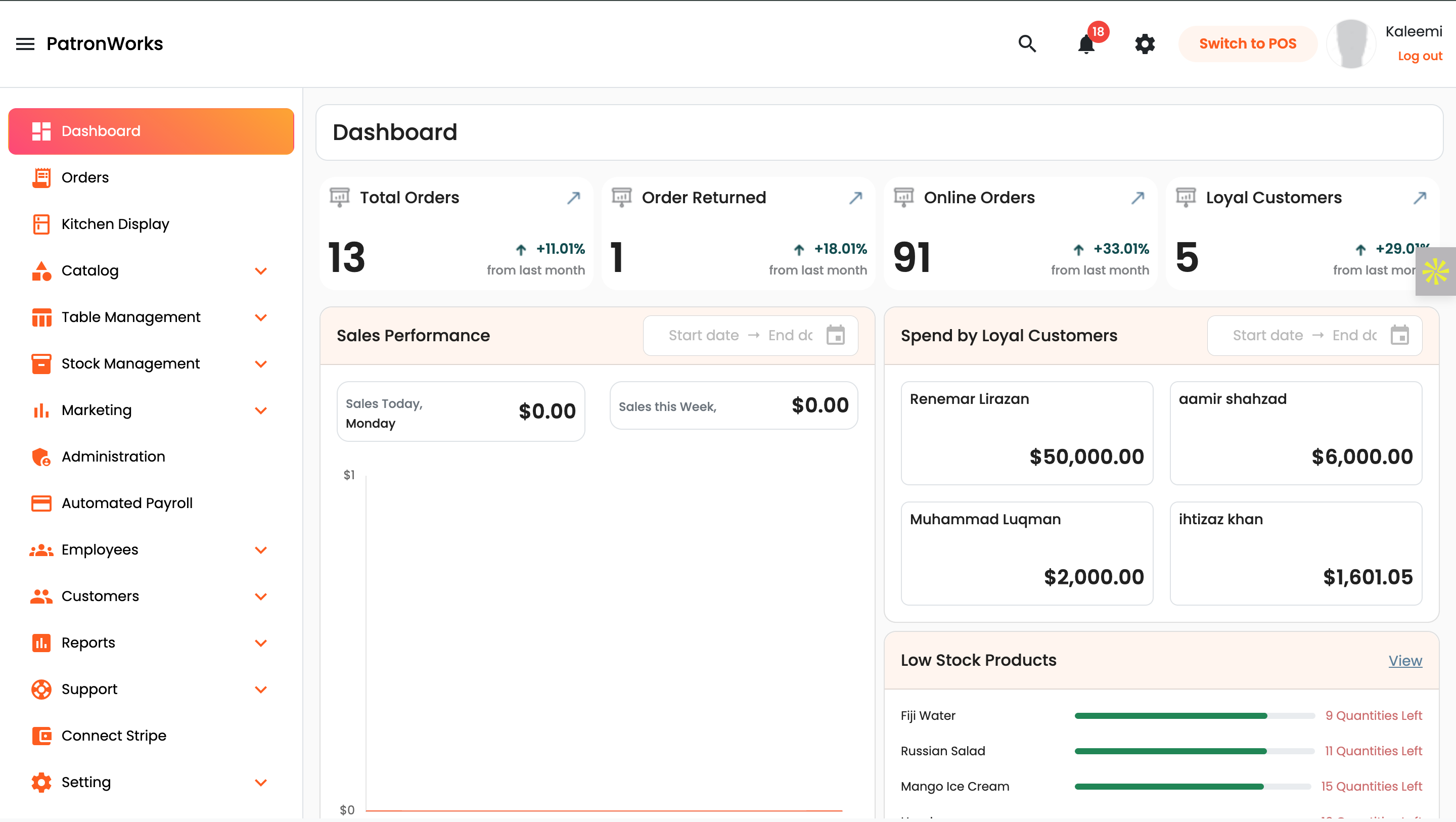Click the user avatar picture
The image size is (1456, 822).
tap(1351, 43)
